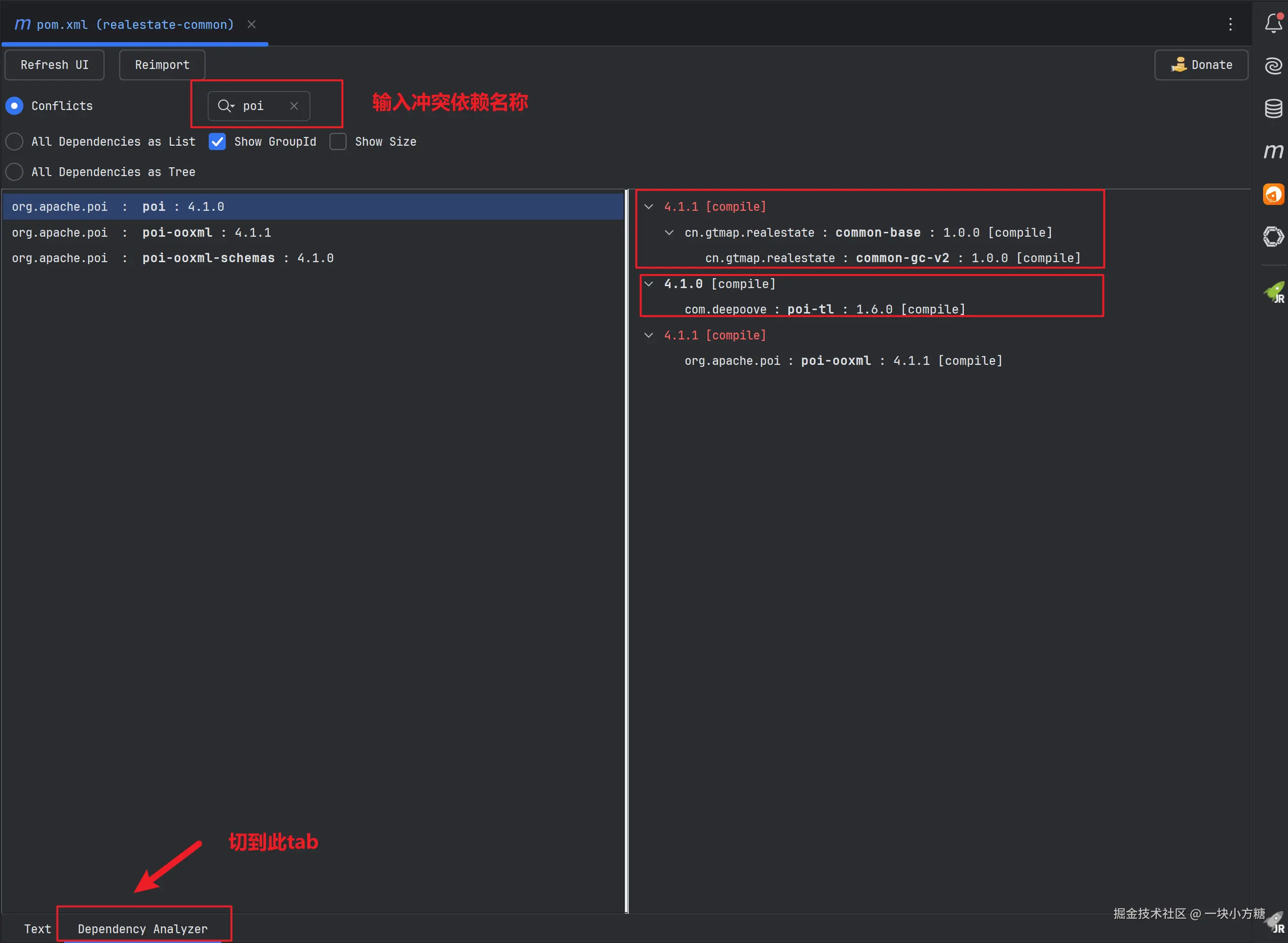Enable the Show Size checkbox
Viewport: 1288px width, 943px height.
(338, 141)
